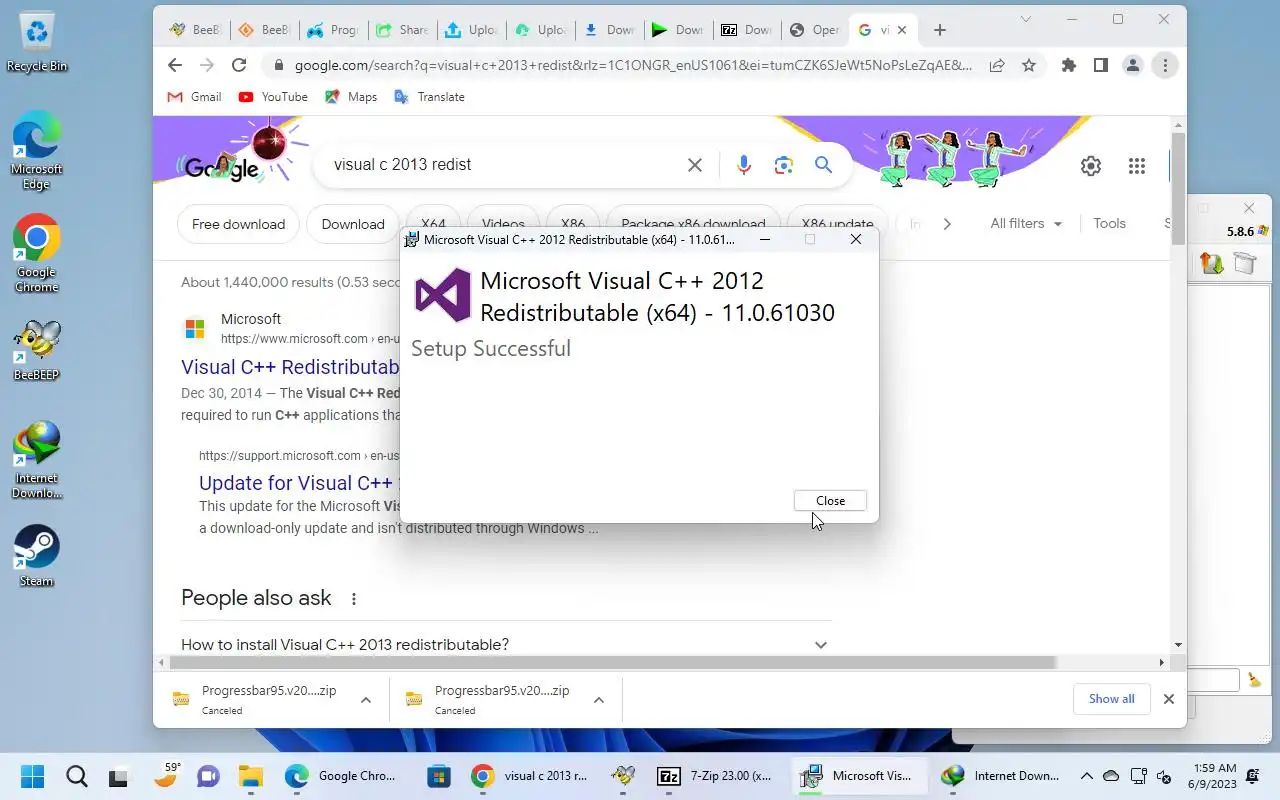
Task: Launch Steam desktop shortcut
Action: pos(37,557)
